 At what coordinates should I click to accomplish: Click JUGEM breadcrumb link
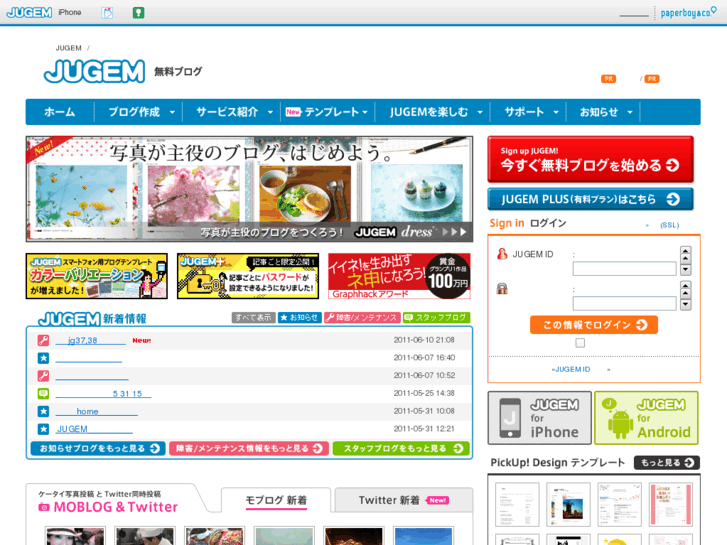point(69,48)
